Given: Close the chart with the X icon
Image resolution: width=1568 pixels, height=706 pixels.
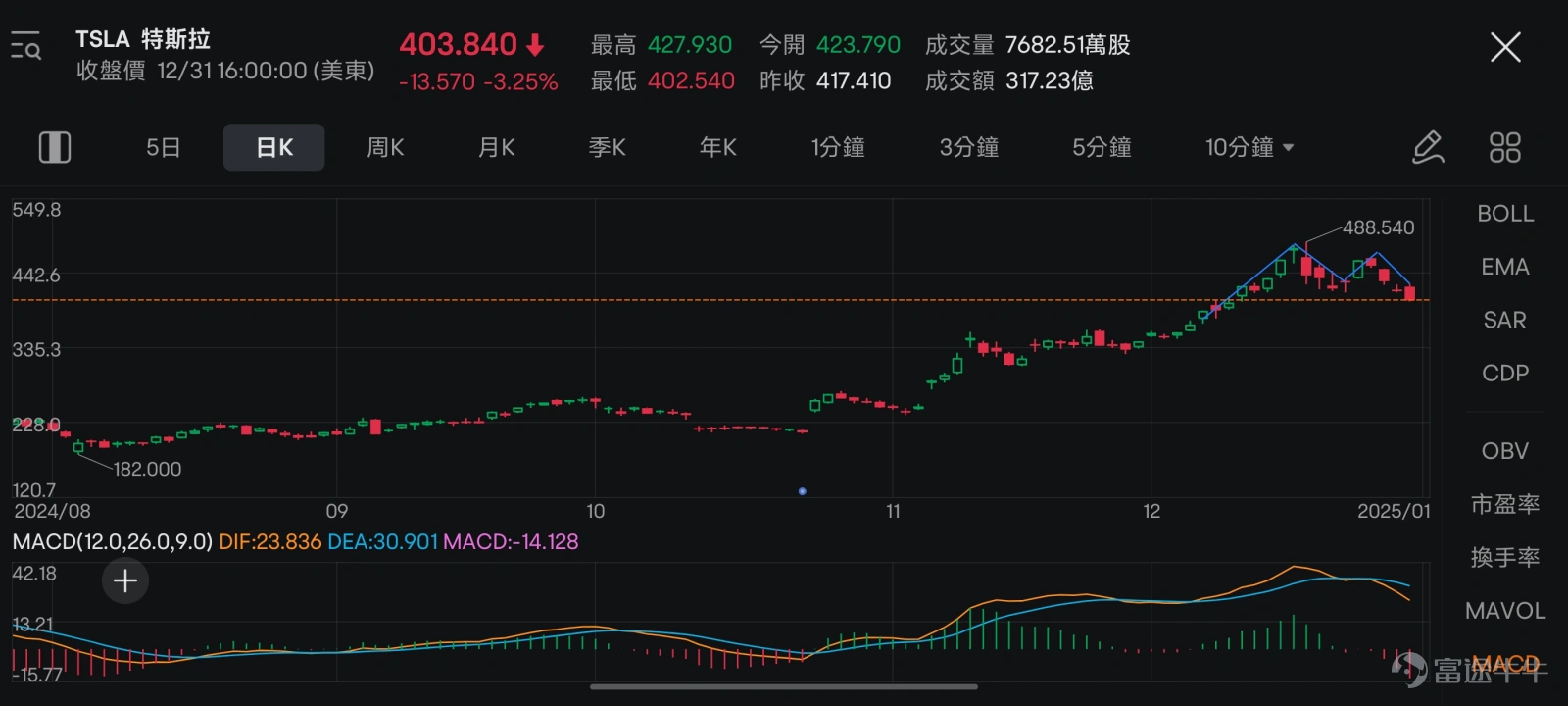Looking at the screenshot, I should 1505,46.
